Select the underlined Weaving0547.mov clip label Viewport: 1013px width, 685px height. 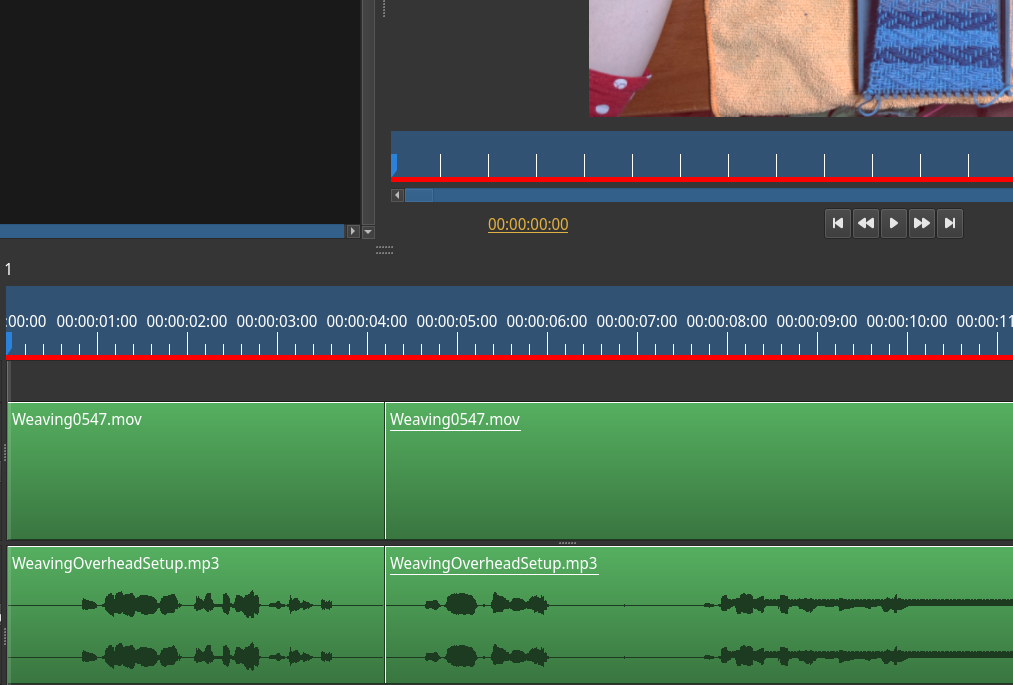[x=455, y=419]
